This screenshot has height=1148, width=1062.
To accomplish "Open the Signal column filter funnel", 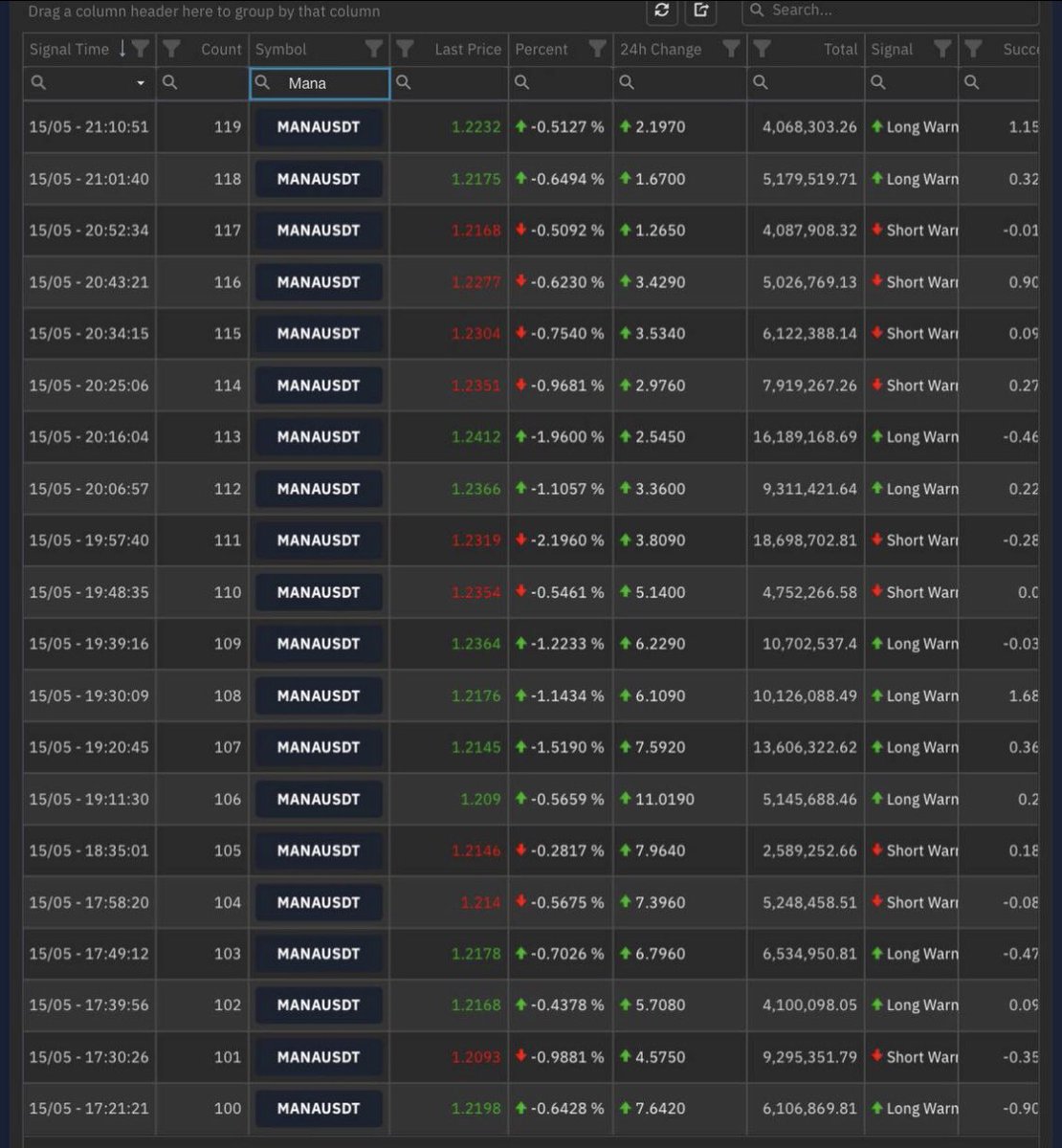I will coord(943,49).
